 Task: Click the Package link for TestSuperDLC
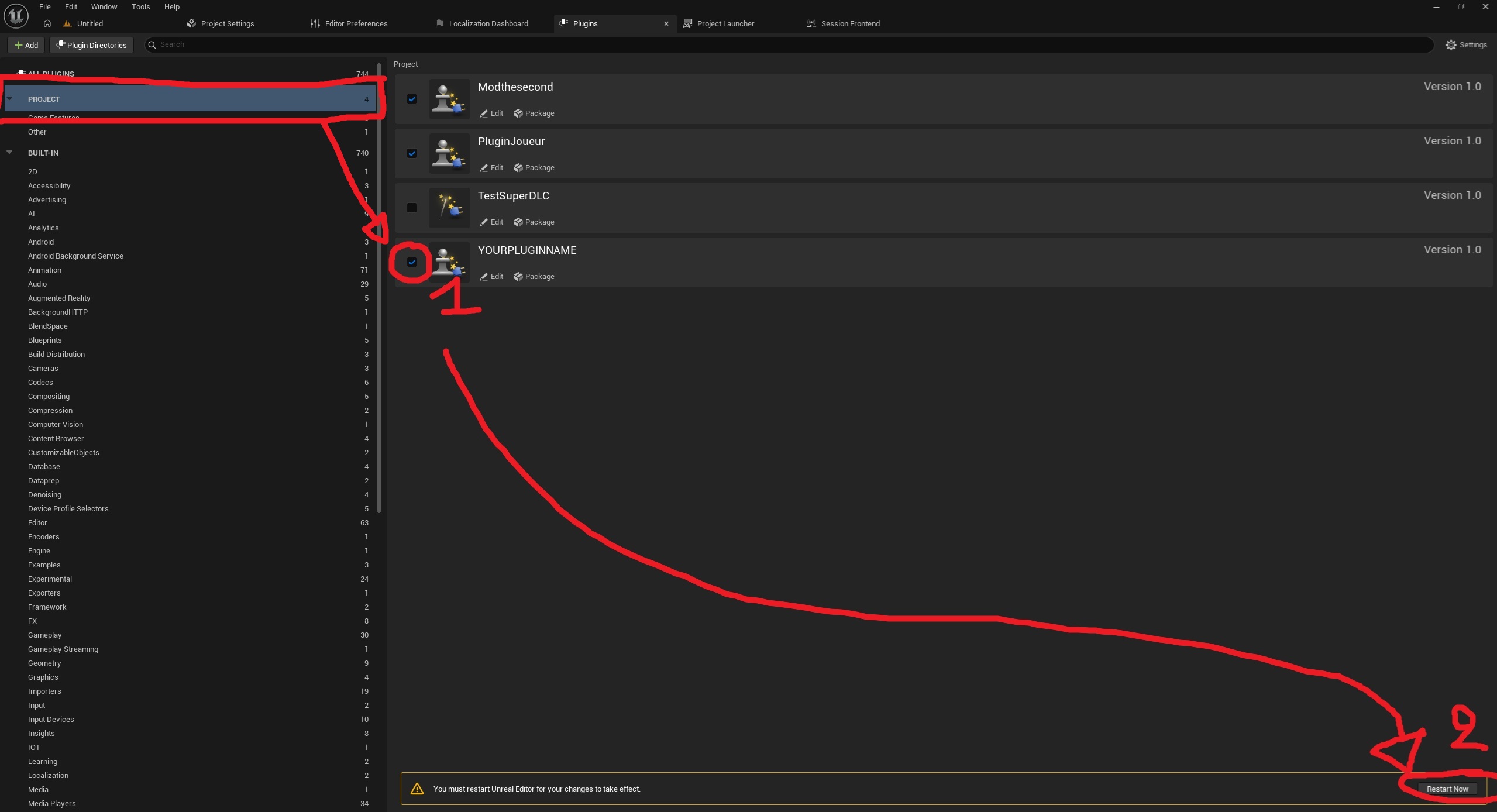coord(534,222)
